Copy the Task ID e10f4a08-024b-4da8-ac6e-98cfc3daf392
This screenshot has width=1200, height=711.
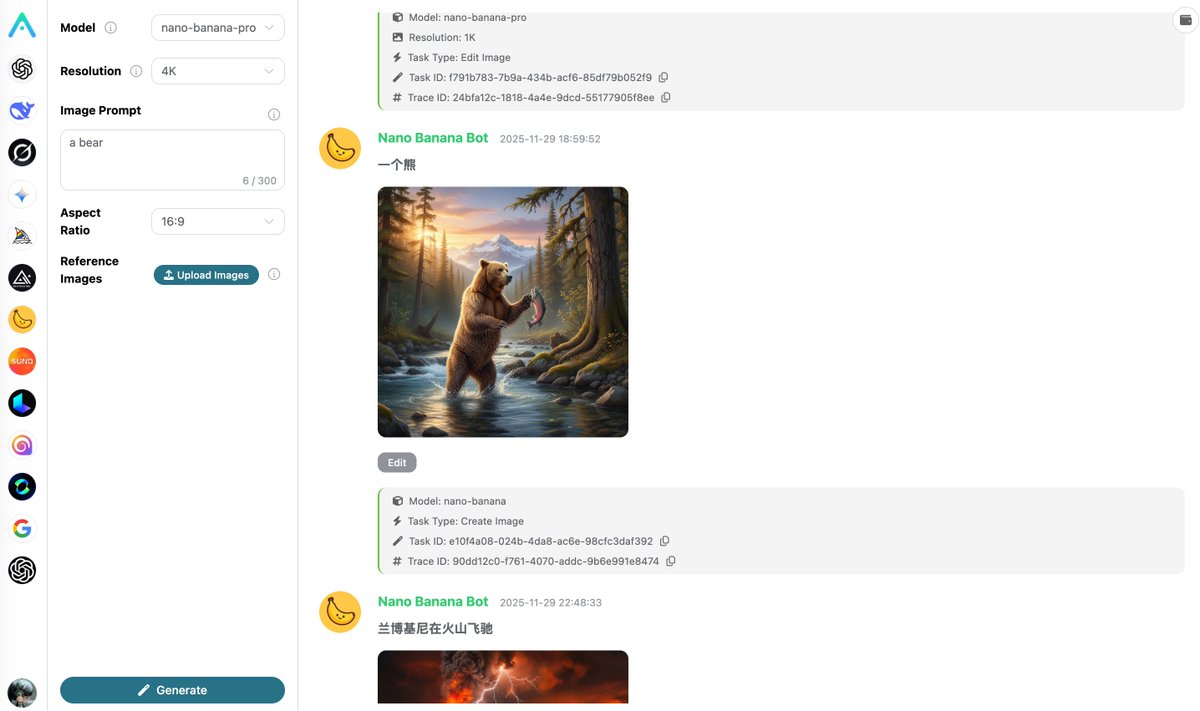(x=664, y=541)
